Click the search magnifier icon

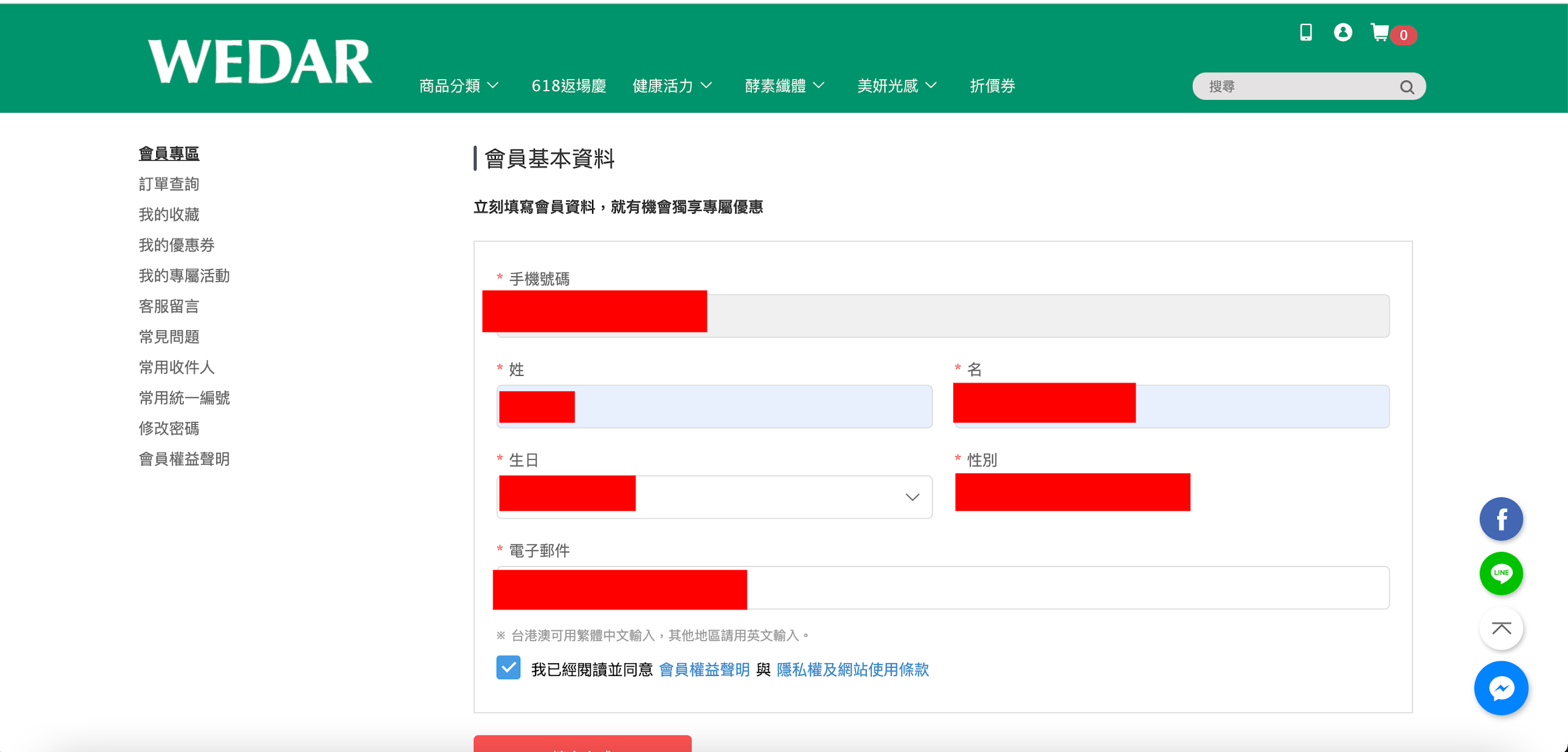click(1406, 87)
